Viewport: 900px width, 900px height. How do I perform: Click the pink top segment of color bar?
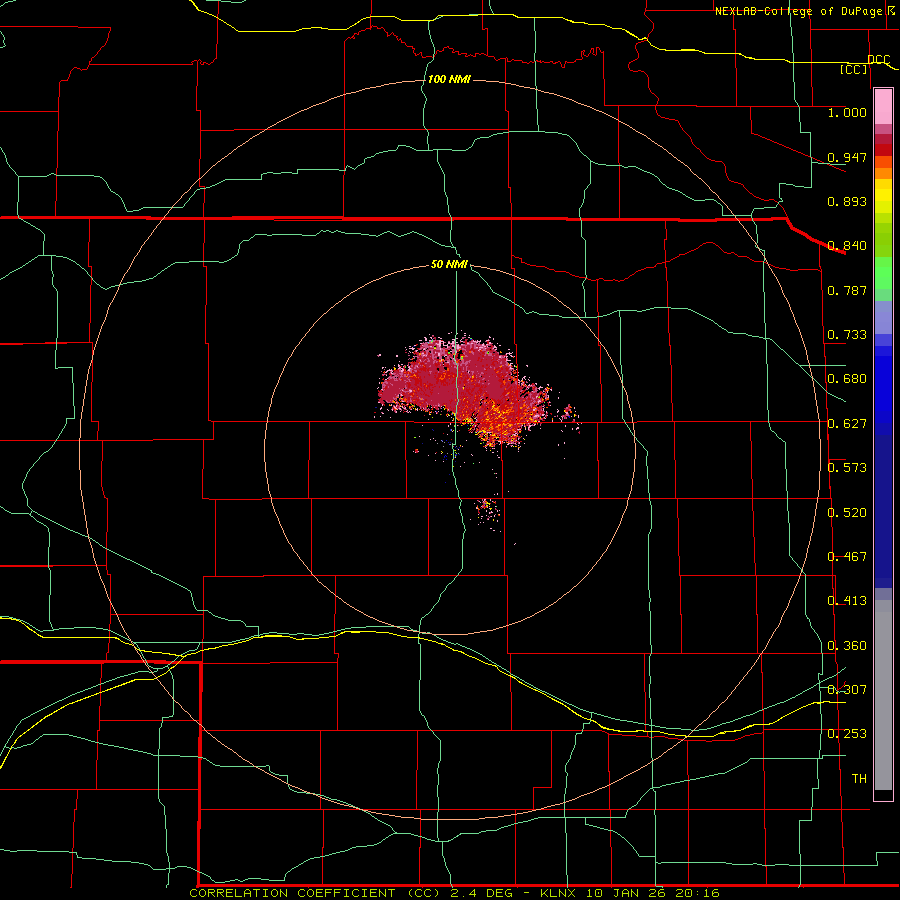[883, 107]
